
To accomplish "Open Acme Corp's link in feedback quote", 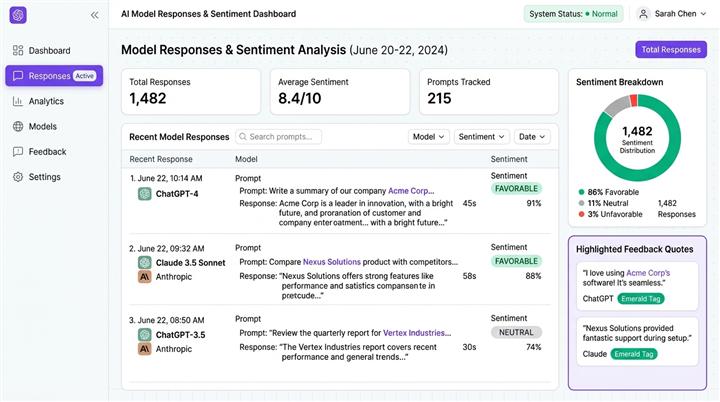I will [x=648, y=273].
